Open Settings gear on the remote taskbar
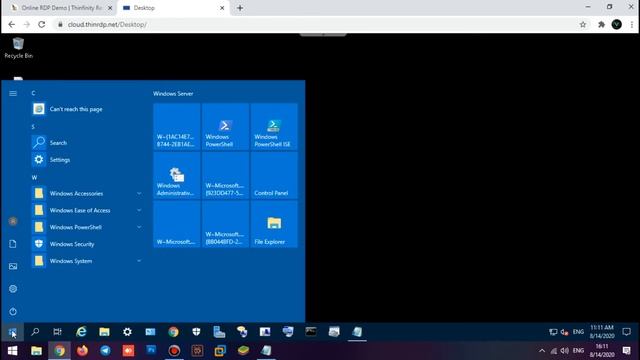 127,332
